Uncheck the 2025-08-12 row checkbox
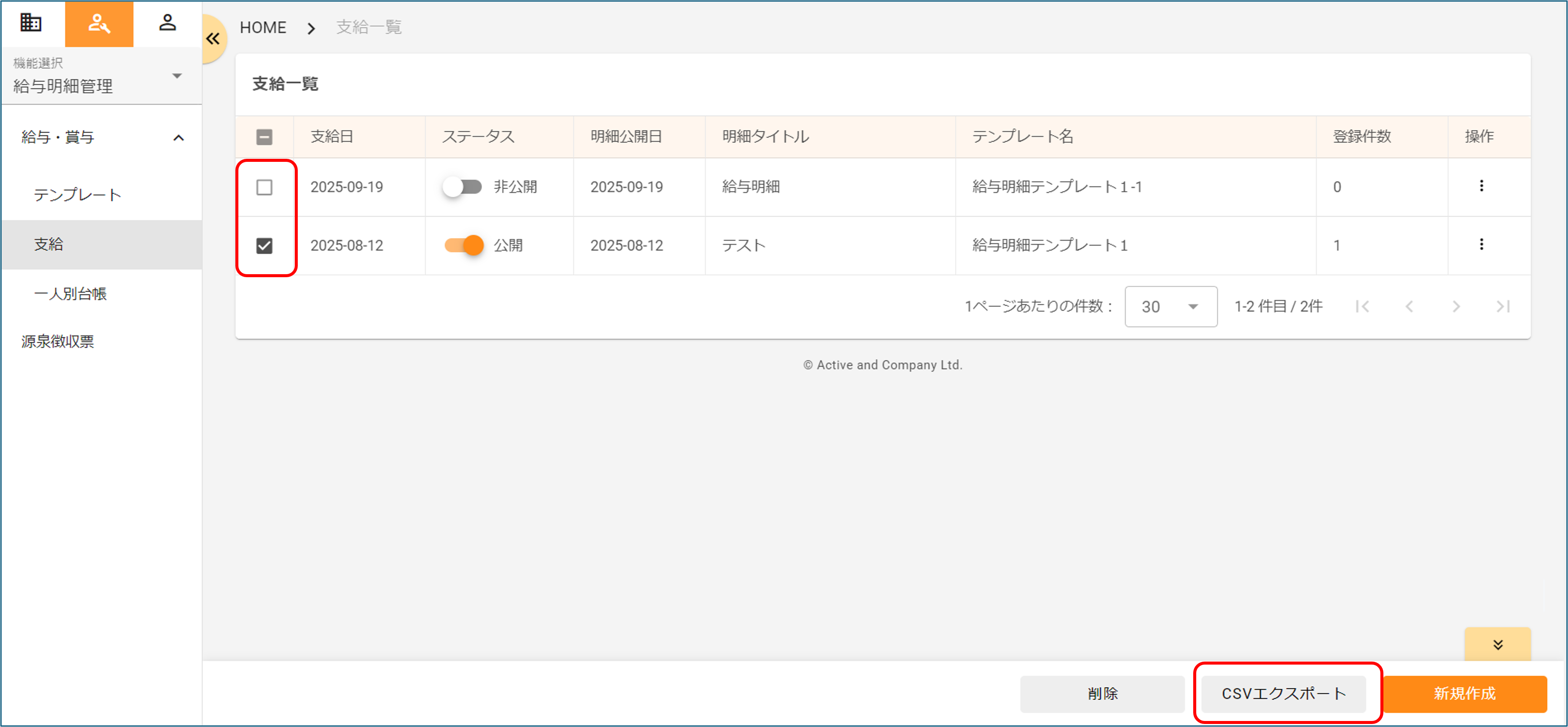Viewport: 1568px width, 727px height. (265, 245)
